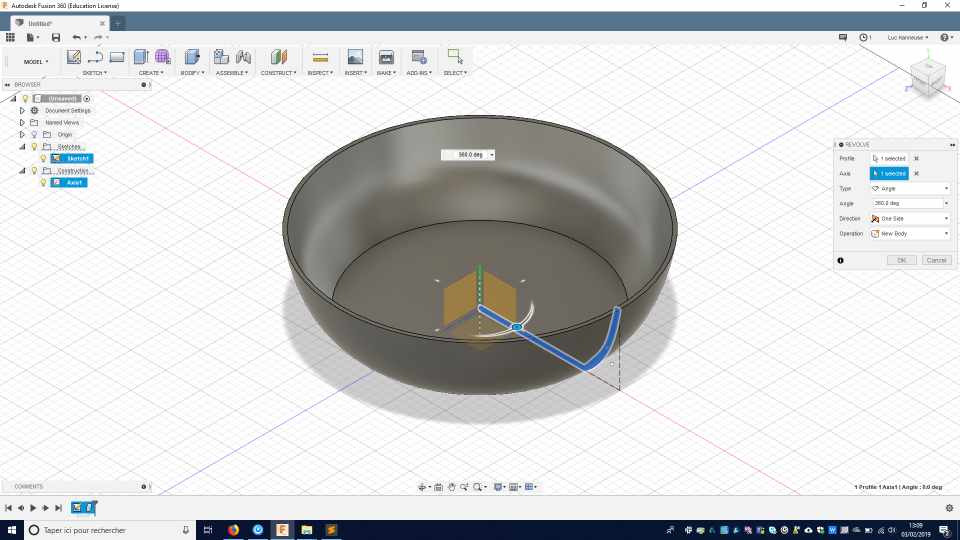960x540 pixels.
Task: Collapse the Construction folder node
Action: (22, 171)
